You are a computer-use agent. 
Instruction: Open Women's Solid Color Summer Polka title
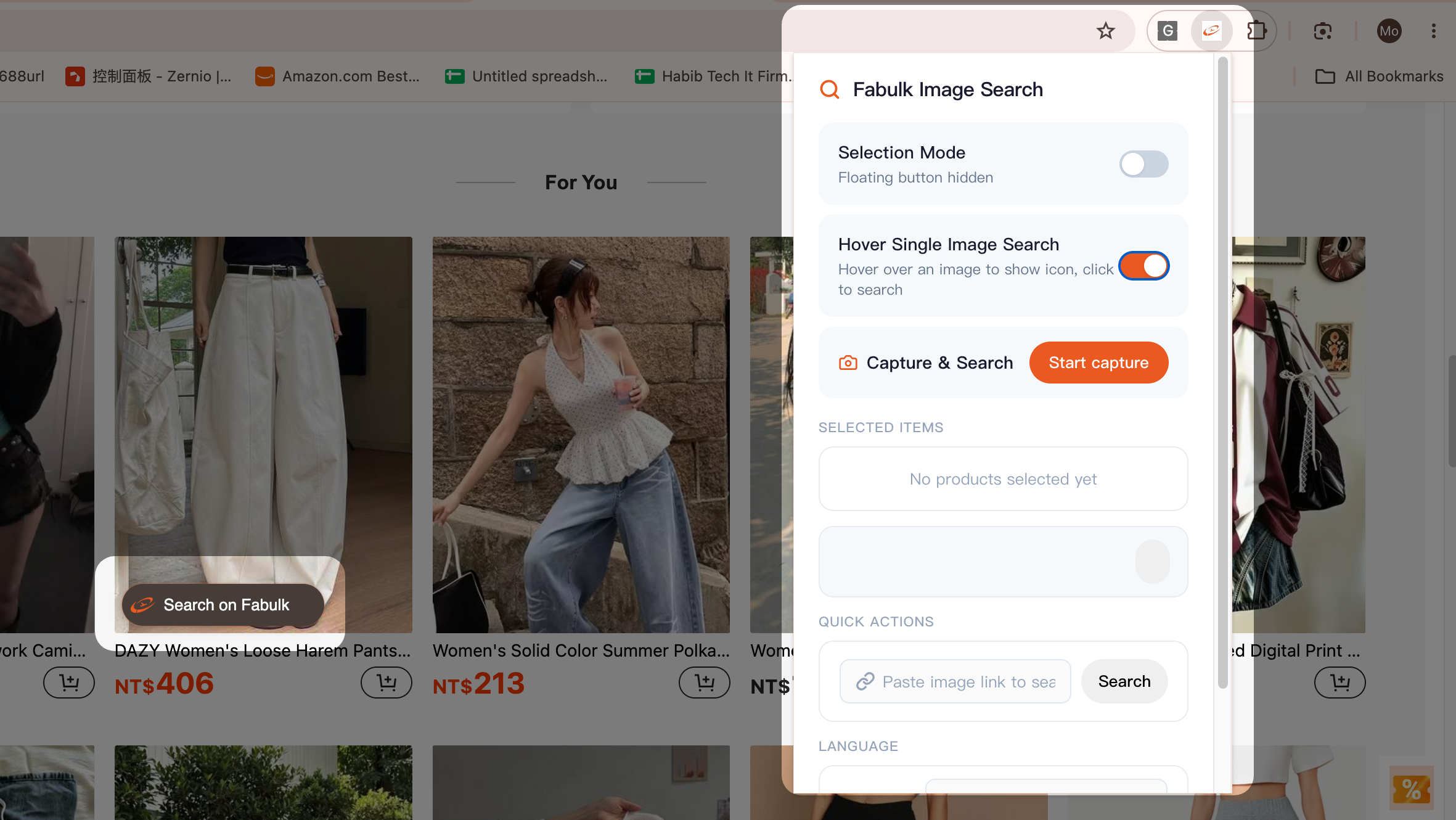pos(581,650)
